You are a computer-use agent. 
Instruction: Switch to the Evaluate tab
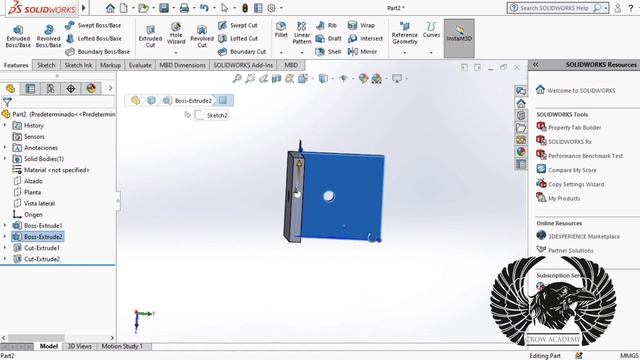140,65
